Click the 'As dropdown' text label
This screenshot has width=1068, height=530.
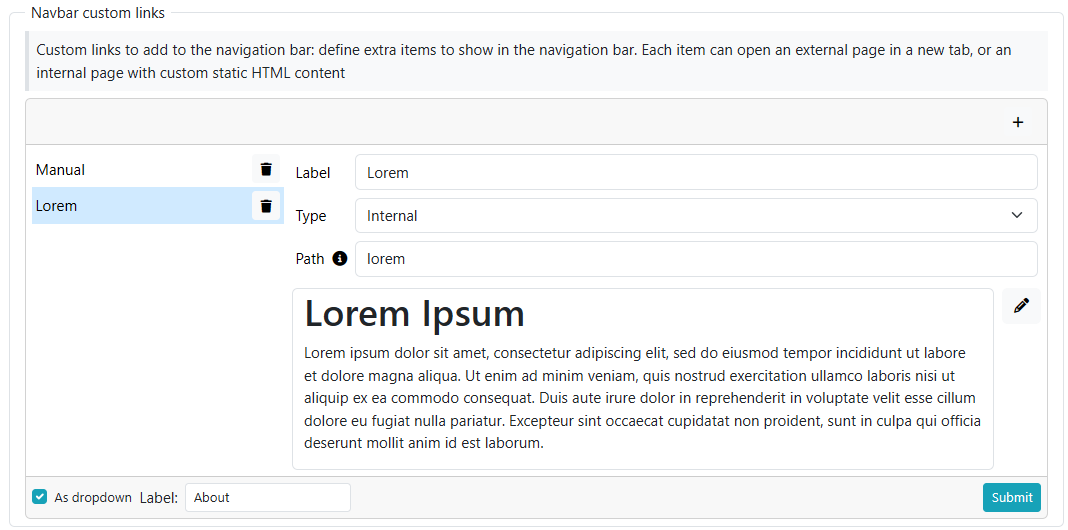(x=93, y=497)
